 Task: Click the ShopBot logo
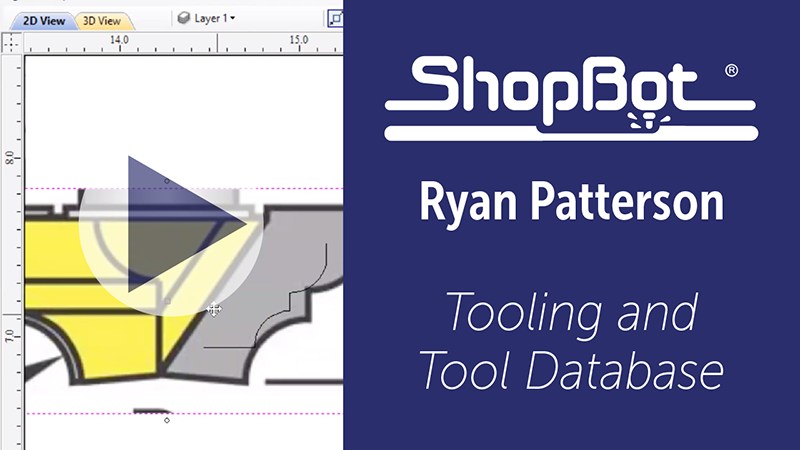(x=571, y=98)
